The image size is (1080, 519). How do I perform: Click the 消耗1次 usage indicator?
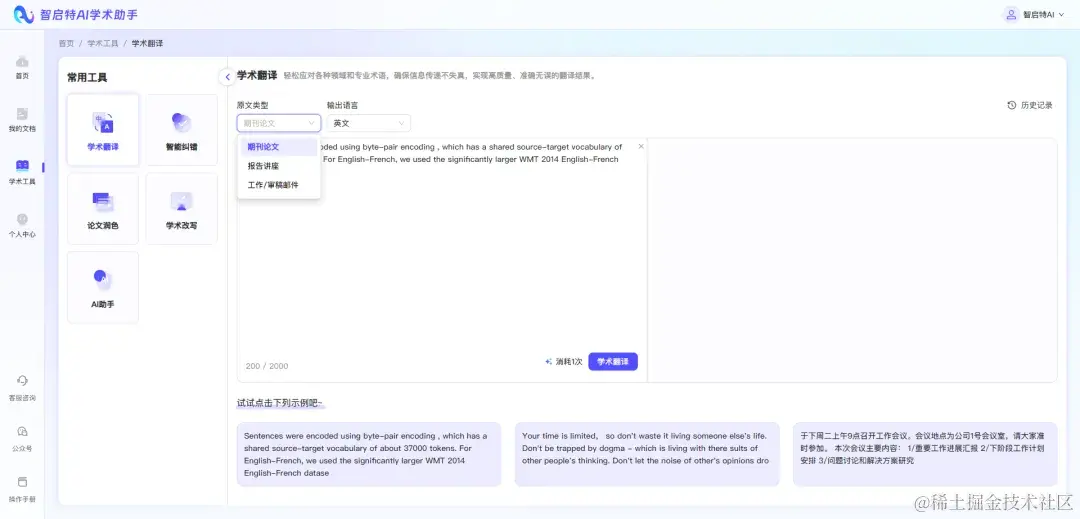click(564, 361)
